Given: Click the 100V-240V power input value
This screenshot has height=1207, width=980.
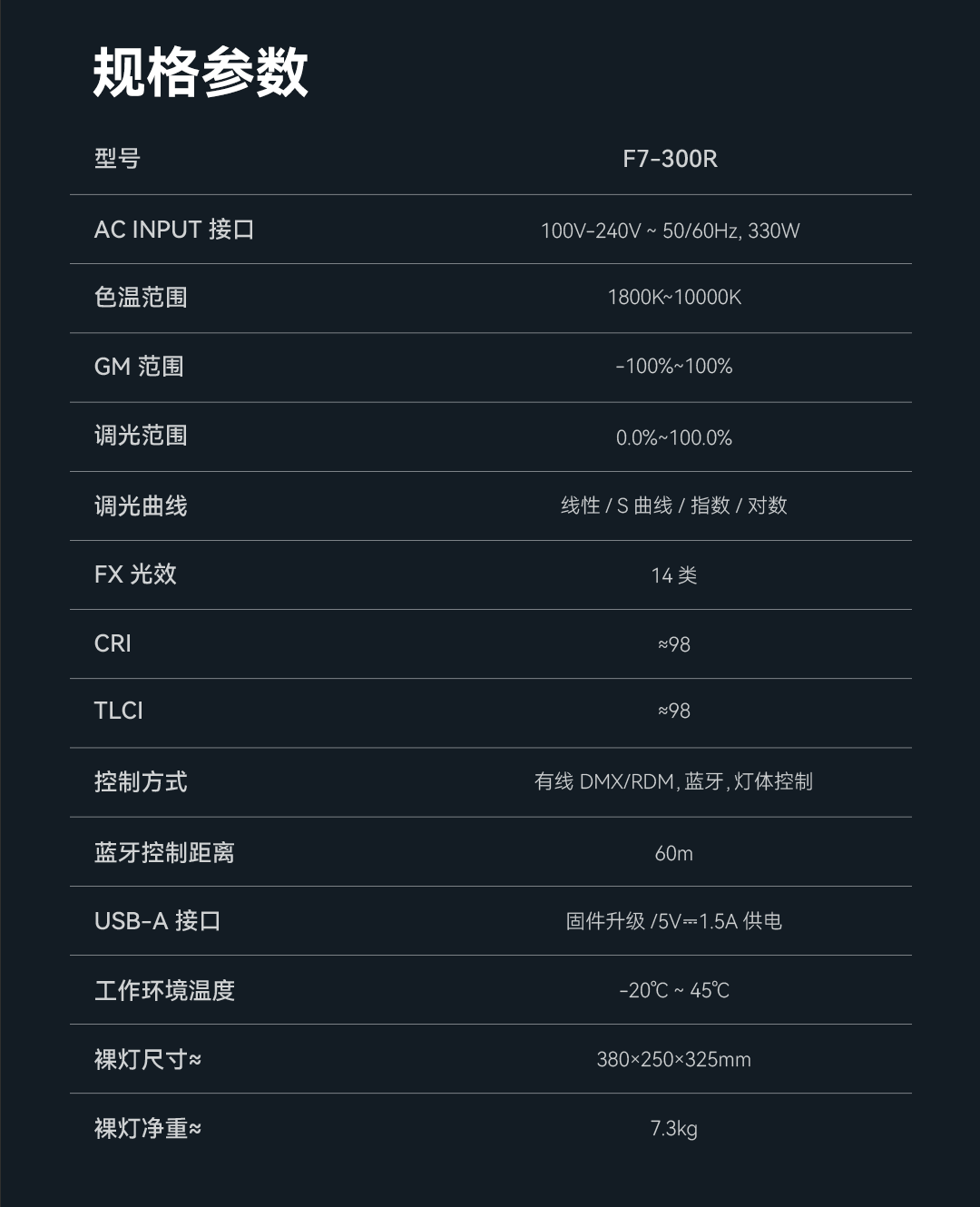Looking at the screenshot, I should pyautogui.click(x=670, y=231).
